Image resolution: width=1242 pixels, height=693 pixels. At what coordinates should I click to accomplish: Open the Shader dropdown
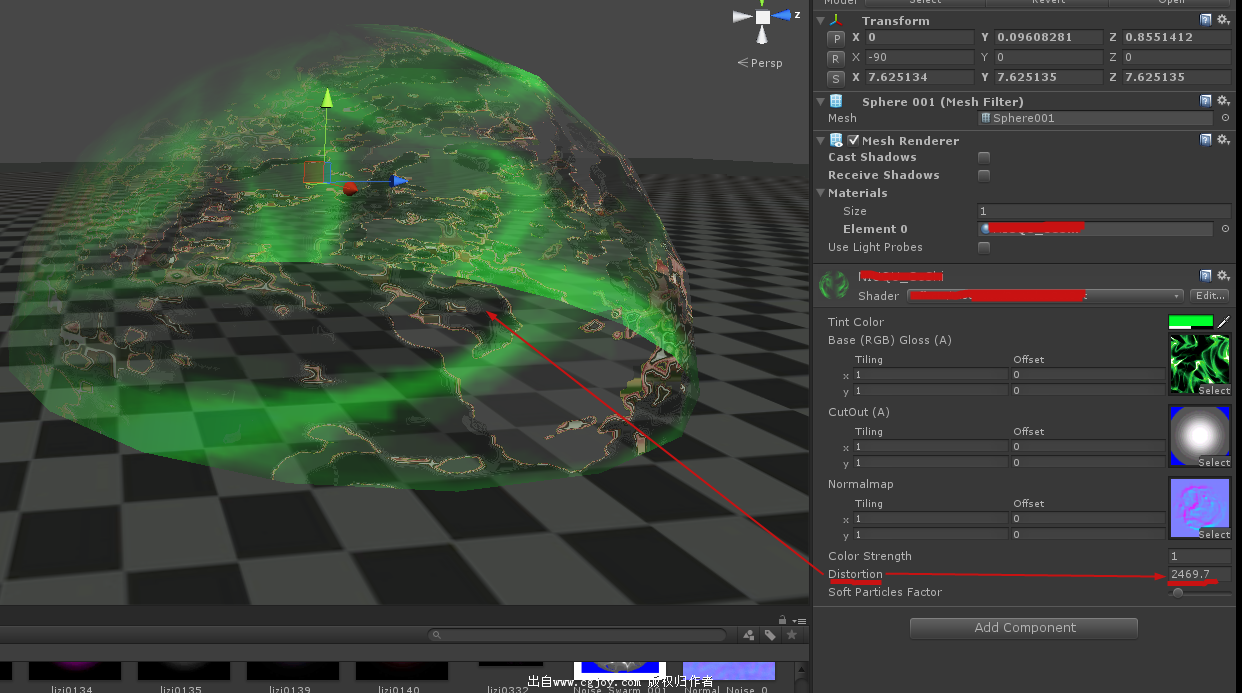pos(1045,296)
